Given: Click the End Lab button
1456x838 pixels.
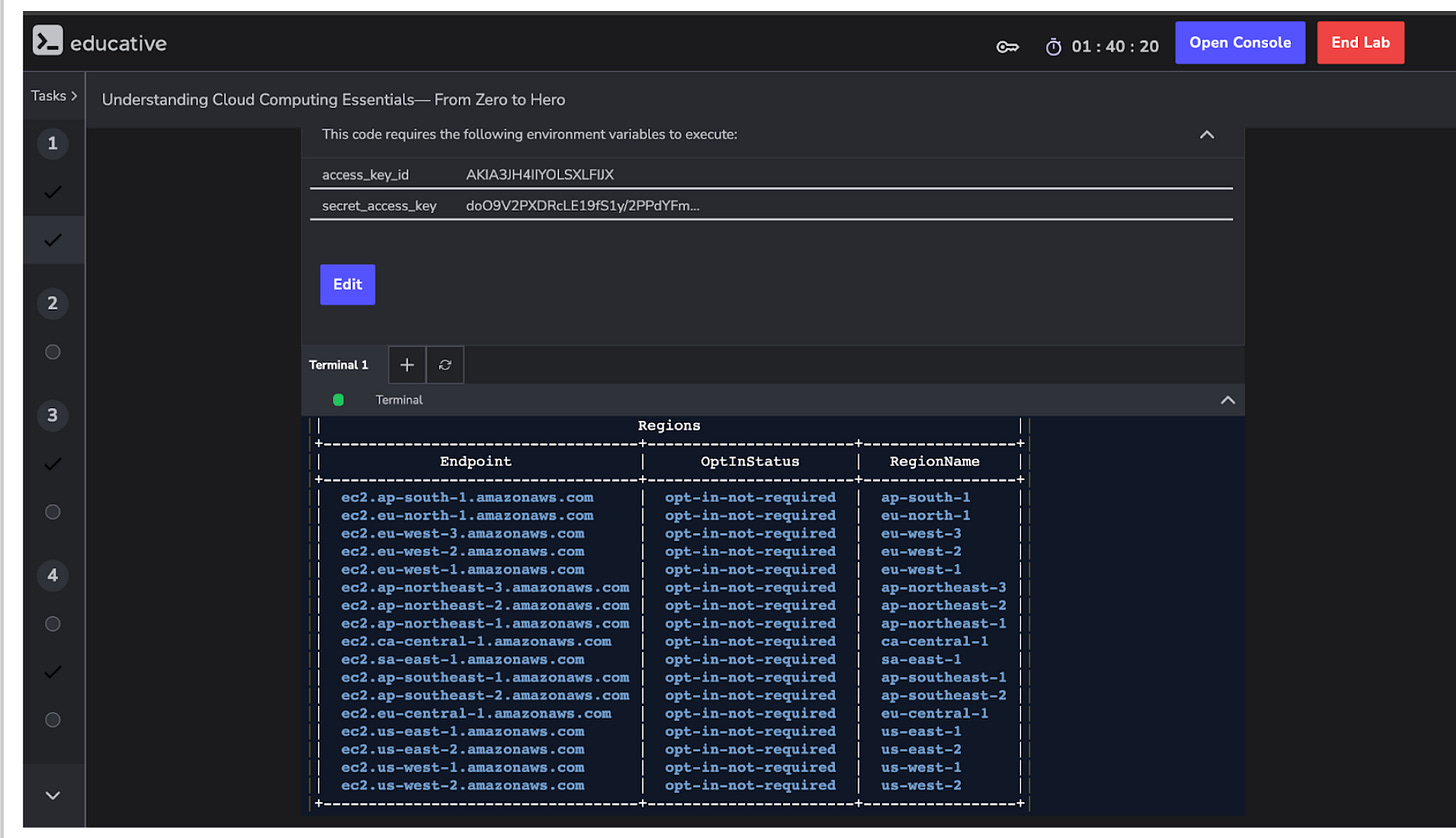Looking at the screenshot, I should point(1360,43).
